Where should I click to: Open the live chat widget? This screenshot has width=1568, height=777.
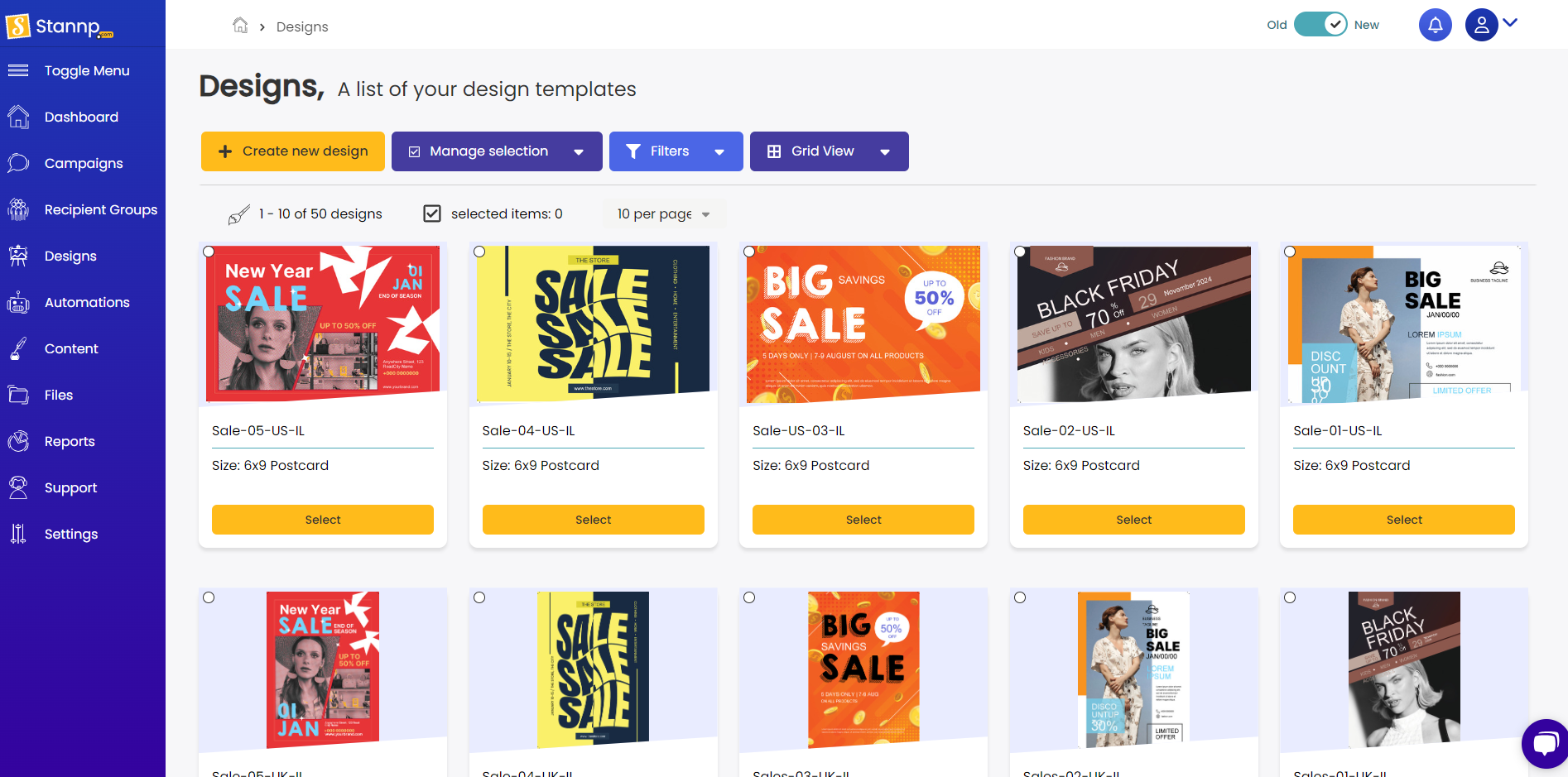(x=1544, y=743)
